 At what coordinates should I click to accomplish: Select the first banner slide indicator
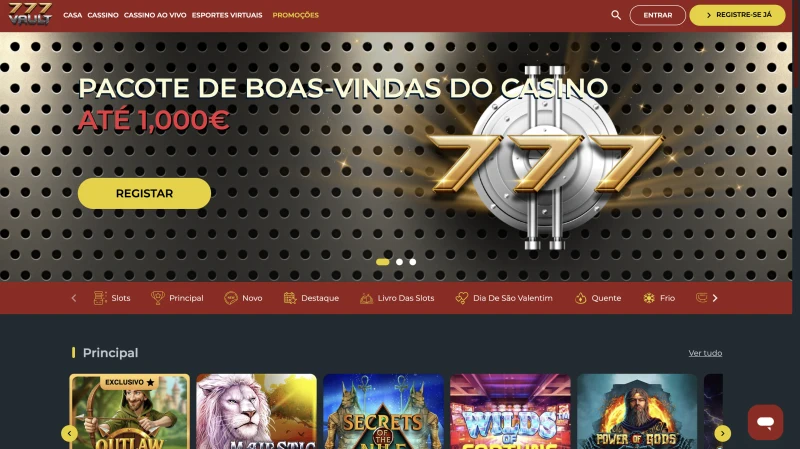(383, 262)
